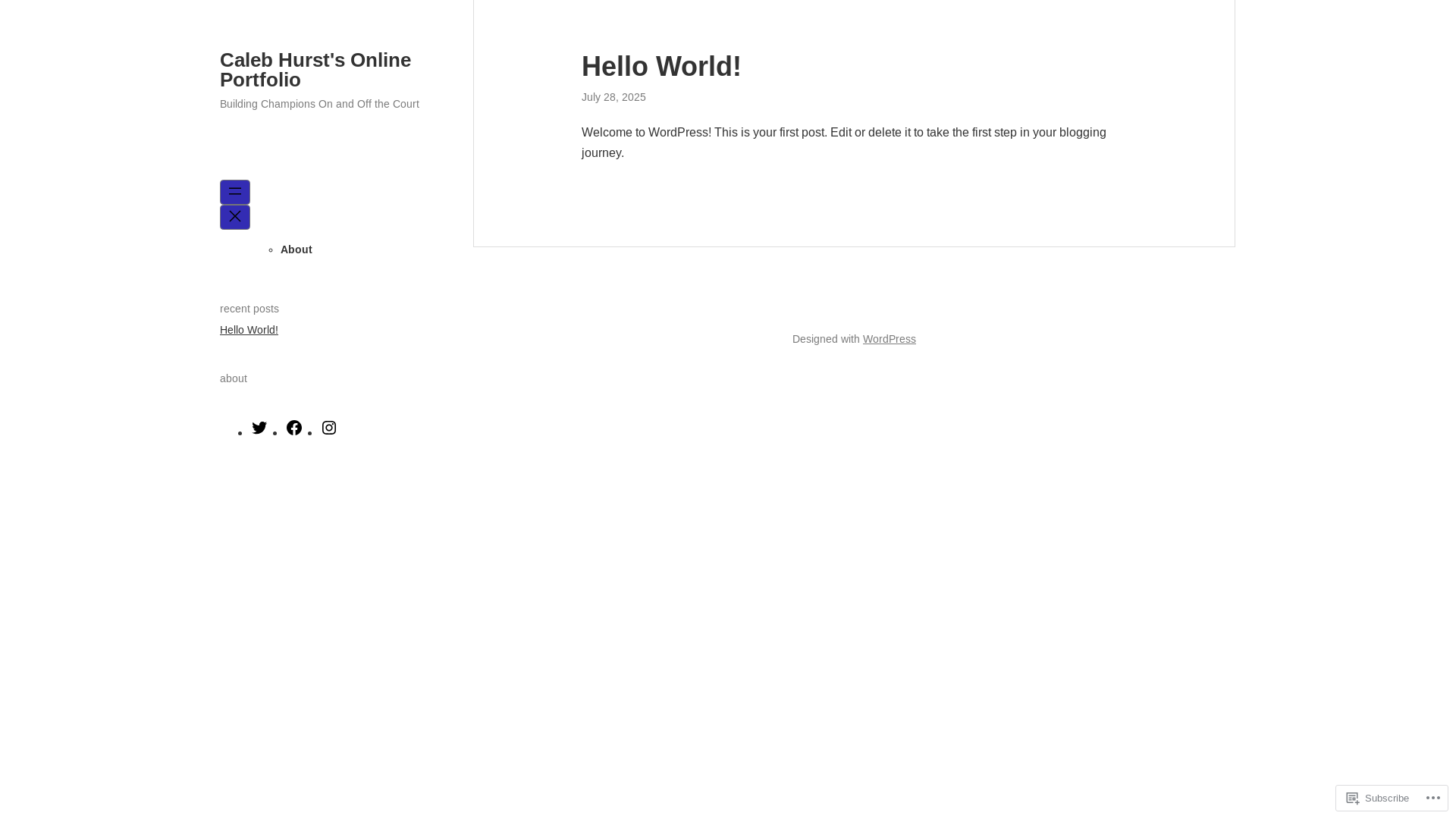The image size is (1456, 819).
Task: Click the Subscribe icon button
Action: (x=1377, y=798)
